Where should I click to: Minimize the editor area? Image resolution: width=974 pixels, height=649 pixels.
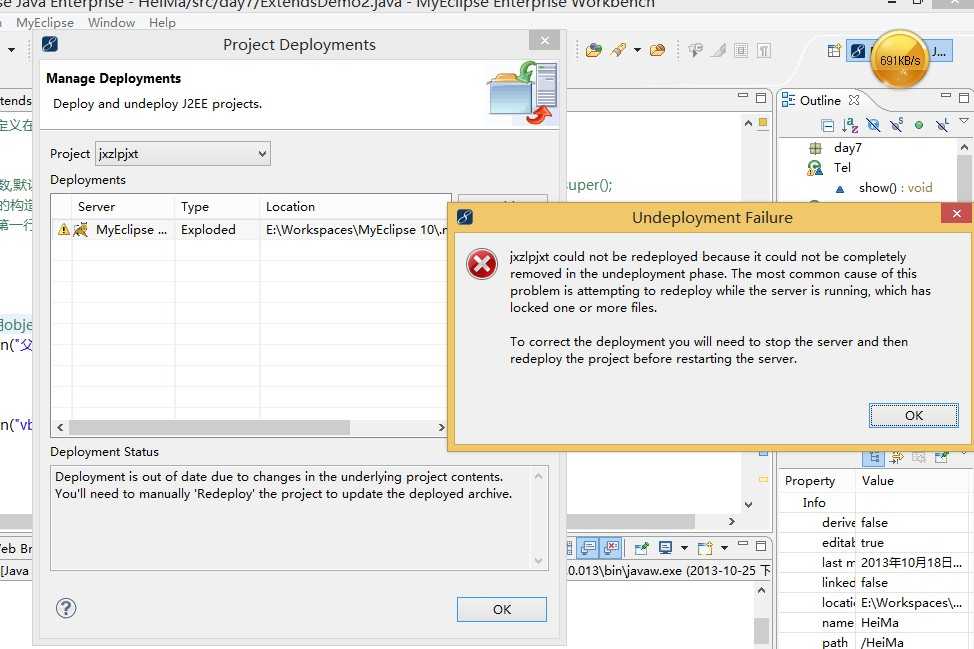tap(743, 96)
